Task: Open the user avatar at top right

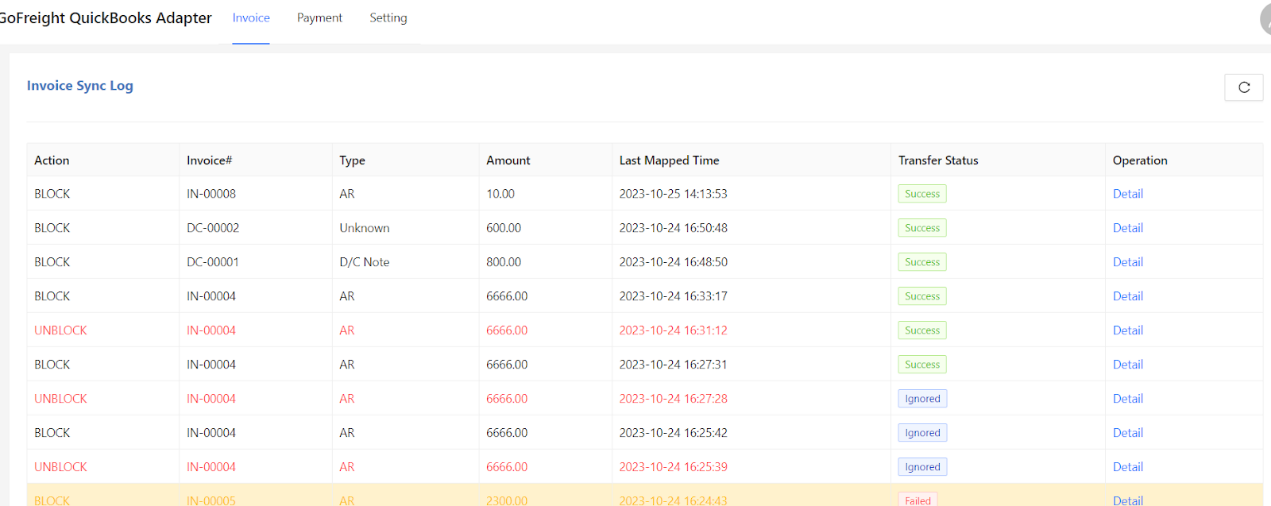Action: coord(1265,19)
